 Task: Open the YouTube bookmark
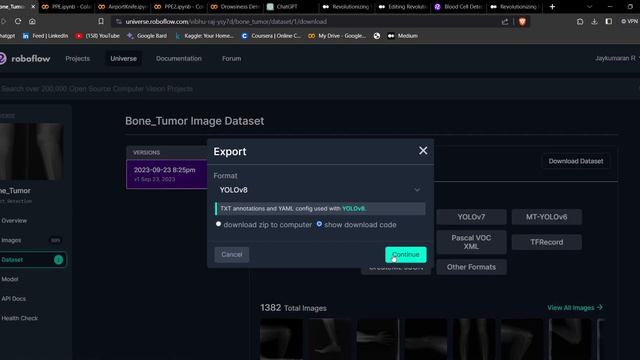click(x=97, y=36)
